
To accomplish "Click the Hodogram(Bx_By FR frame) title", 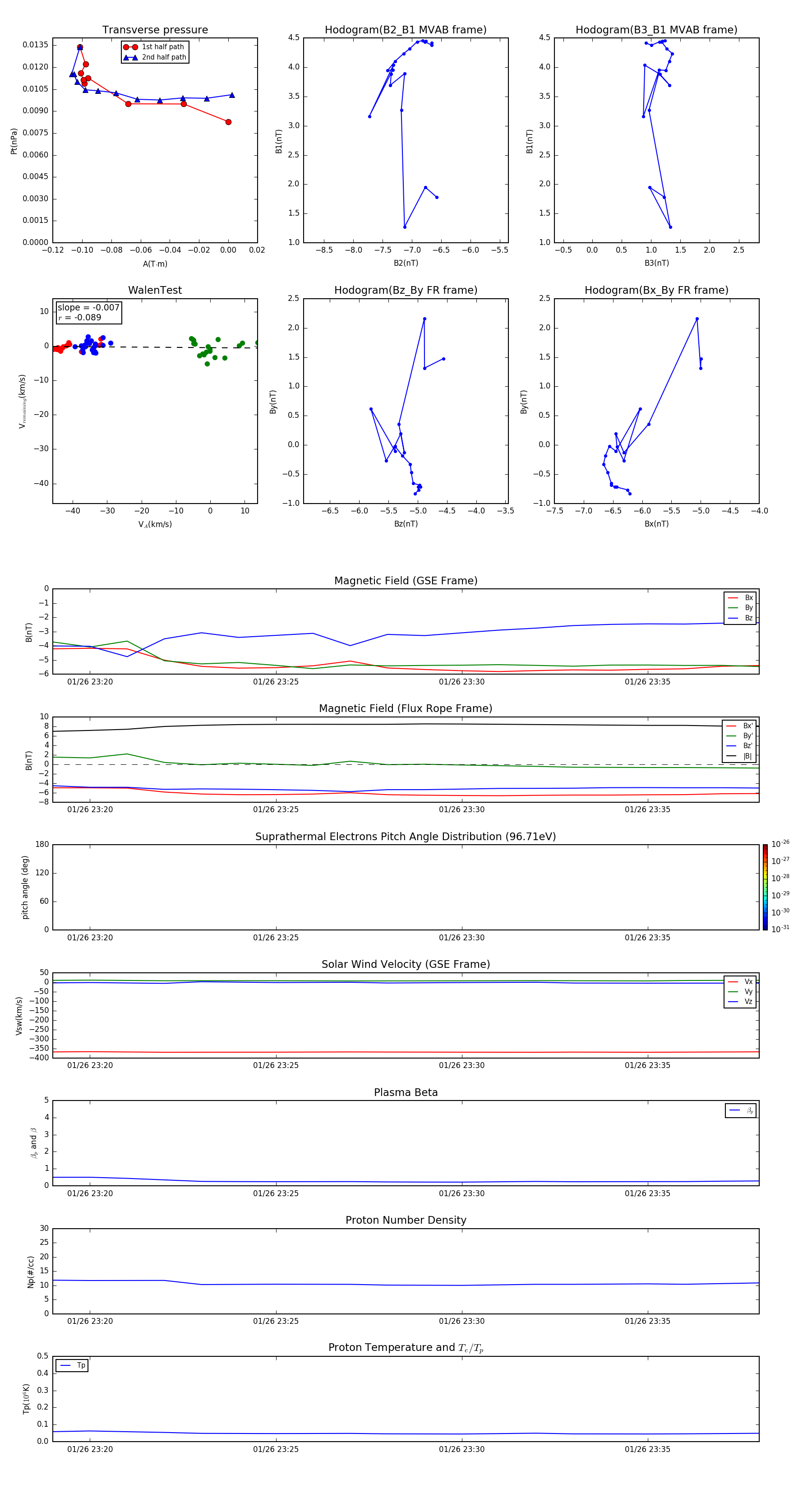I will click(656, 290).
